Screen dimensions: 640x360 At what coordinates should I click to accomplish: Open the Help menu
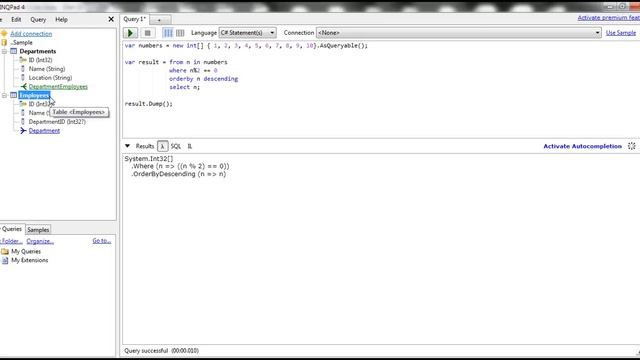(x=61, y=19)
